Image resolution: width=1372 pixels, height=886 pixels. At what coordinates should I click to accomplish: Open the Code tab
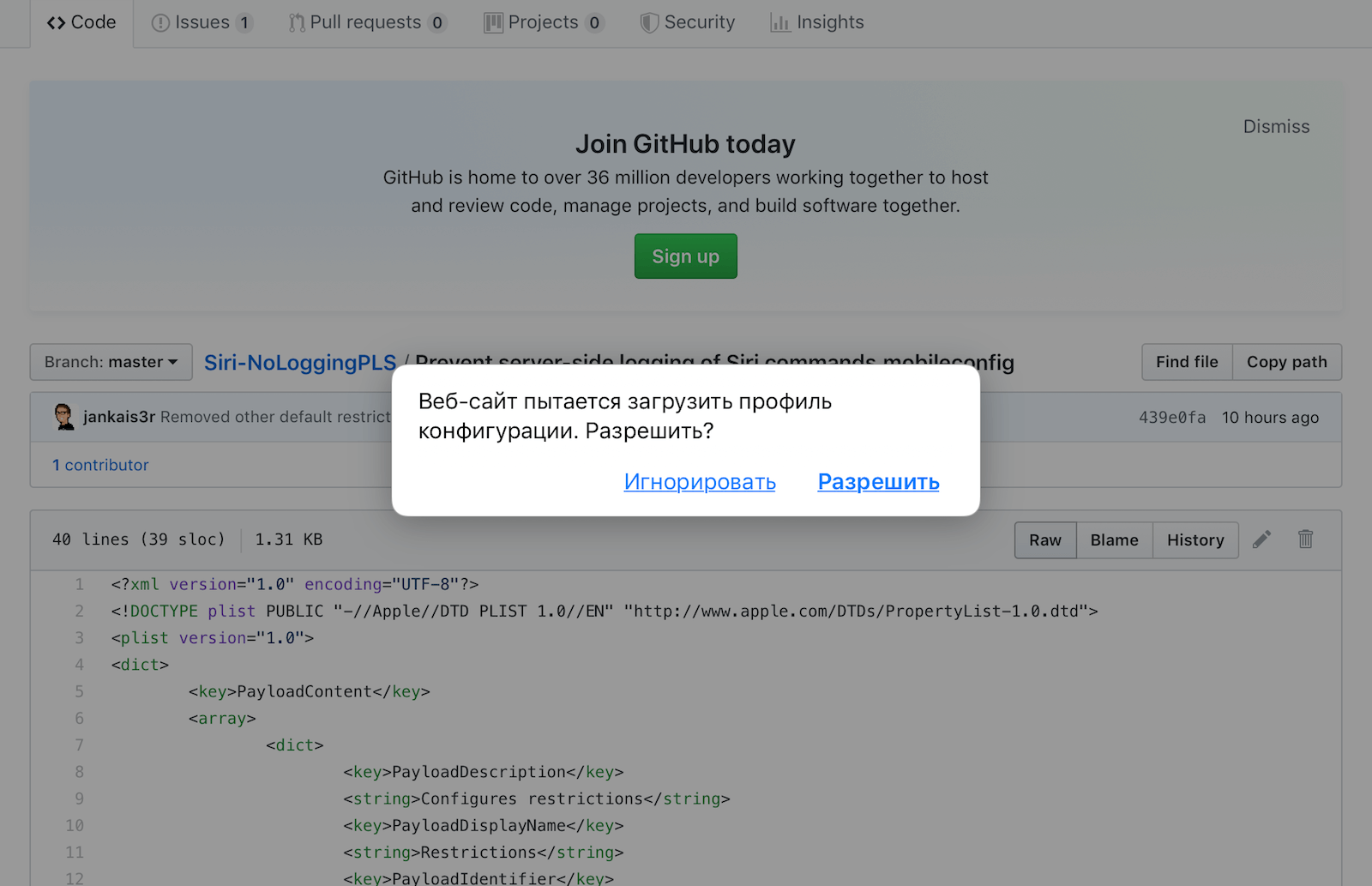pyautogui.click(x=81, y=22)
